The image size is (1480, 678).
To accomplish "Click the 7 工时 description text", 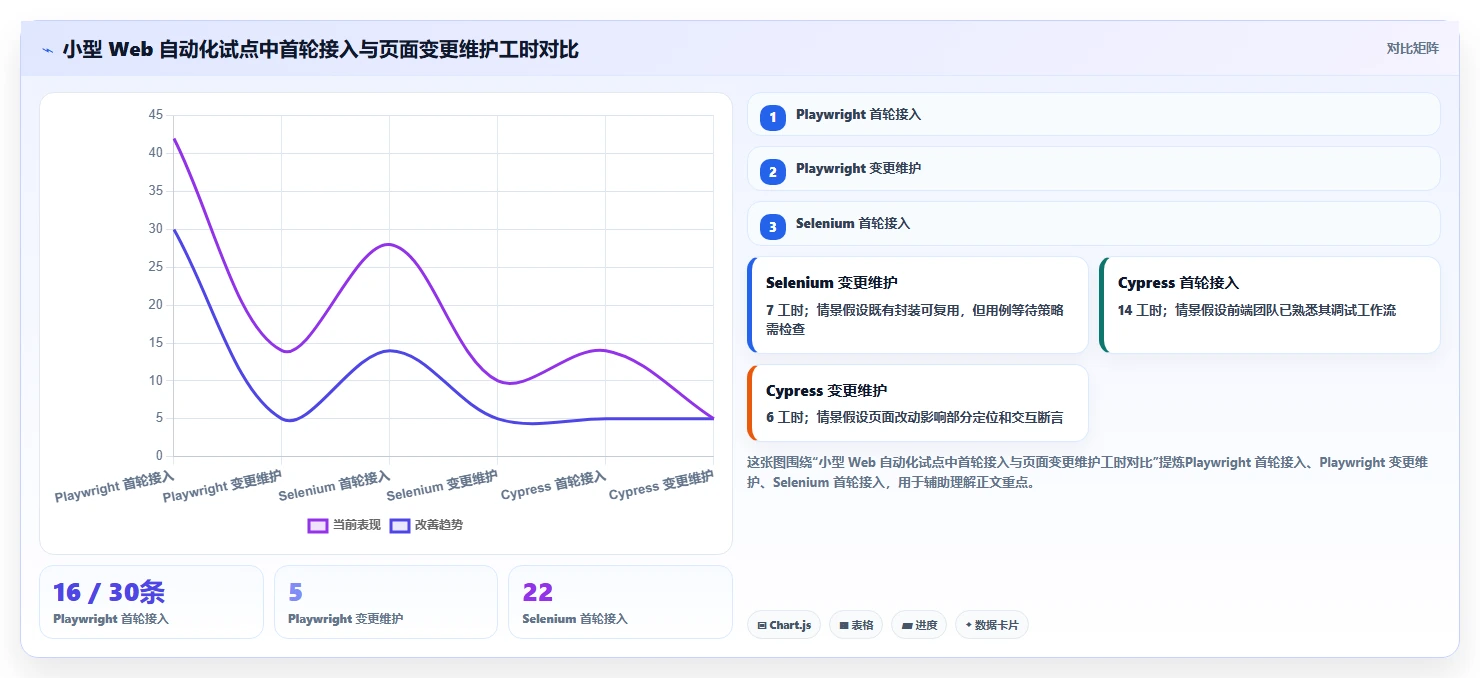I will (915, 319).
